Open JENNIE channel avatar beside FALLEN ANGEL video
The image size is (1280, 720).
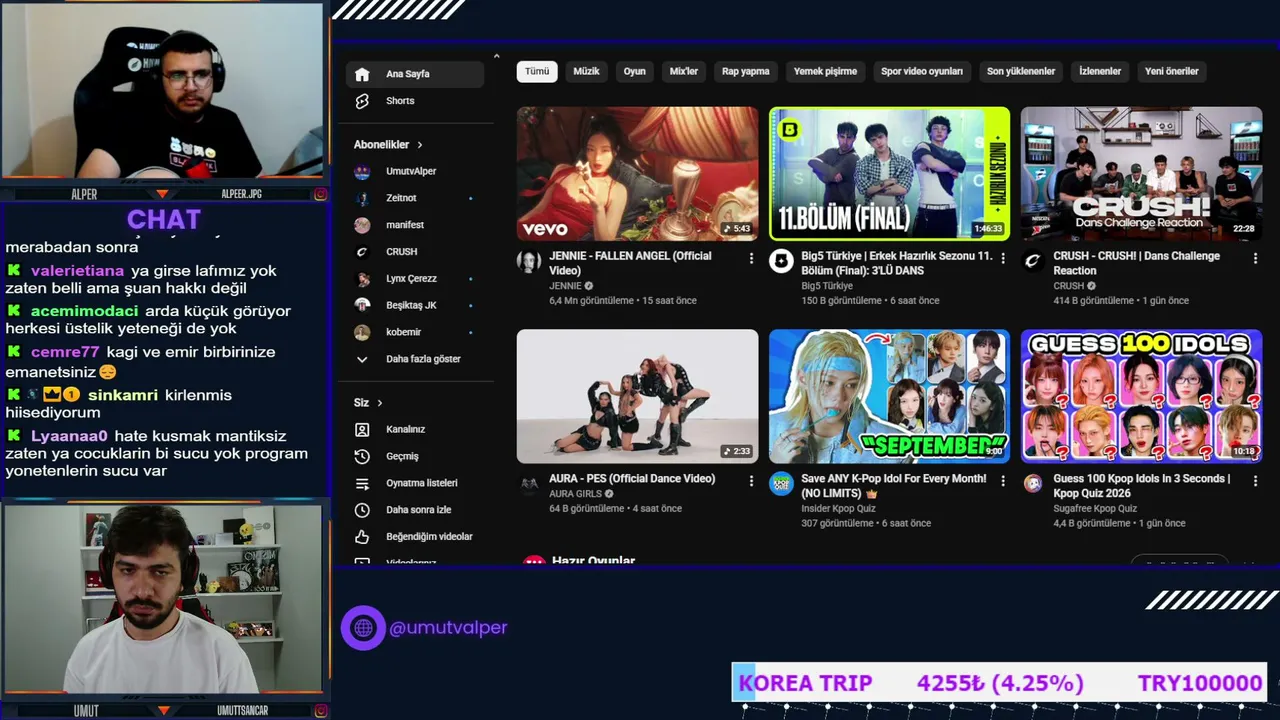529,262
